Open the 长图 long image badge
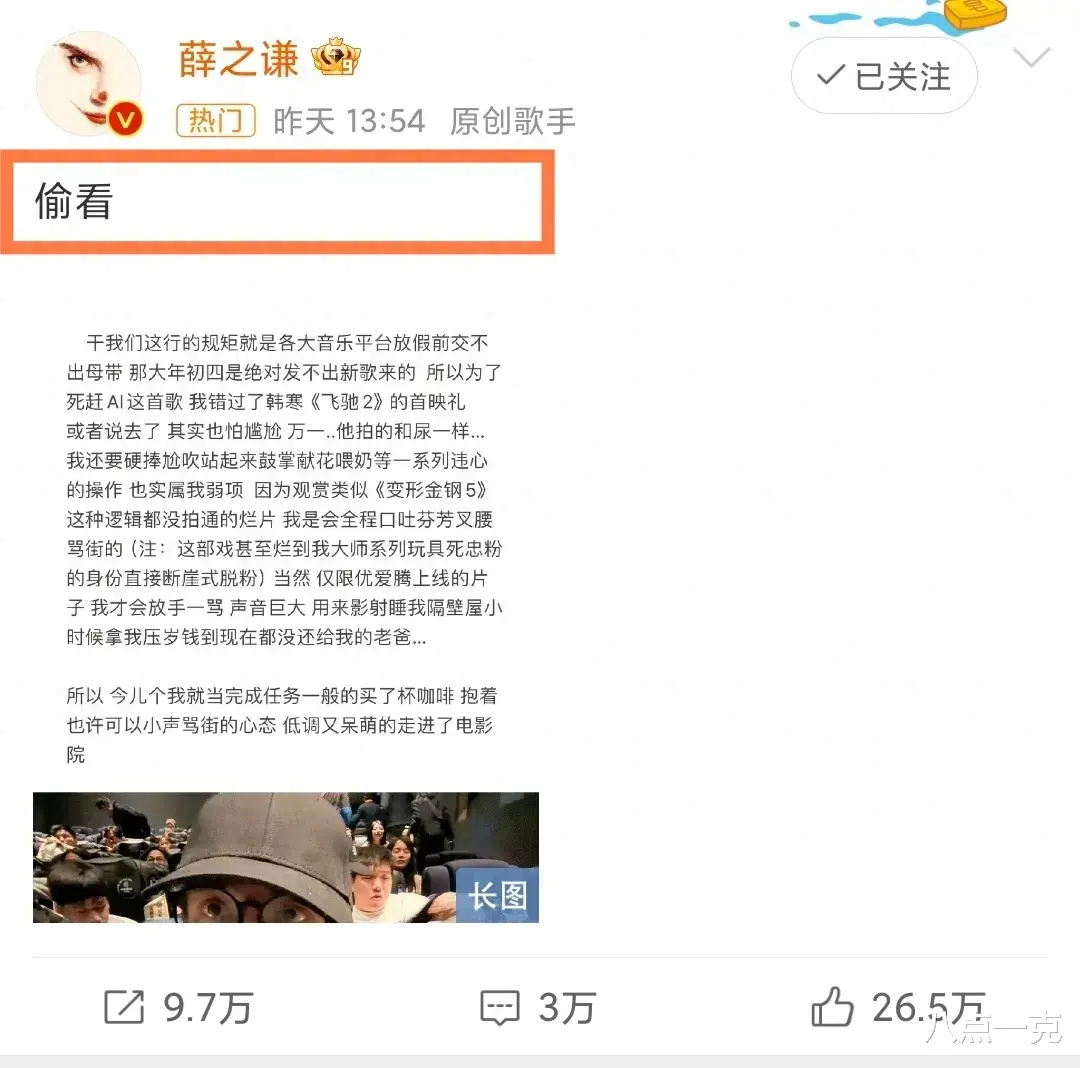The width and height of the screenshot is (1080, 1068). (x=497, y=896)
